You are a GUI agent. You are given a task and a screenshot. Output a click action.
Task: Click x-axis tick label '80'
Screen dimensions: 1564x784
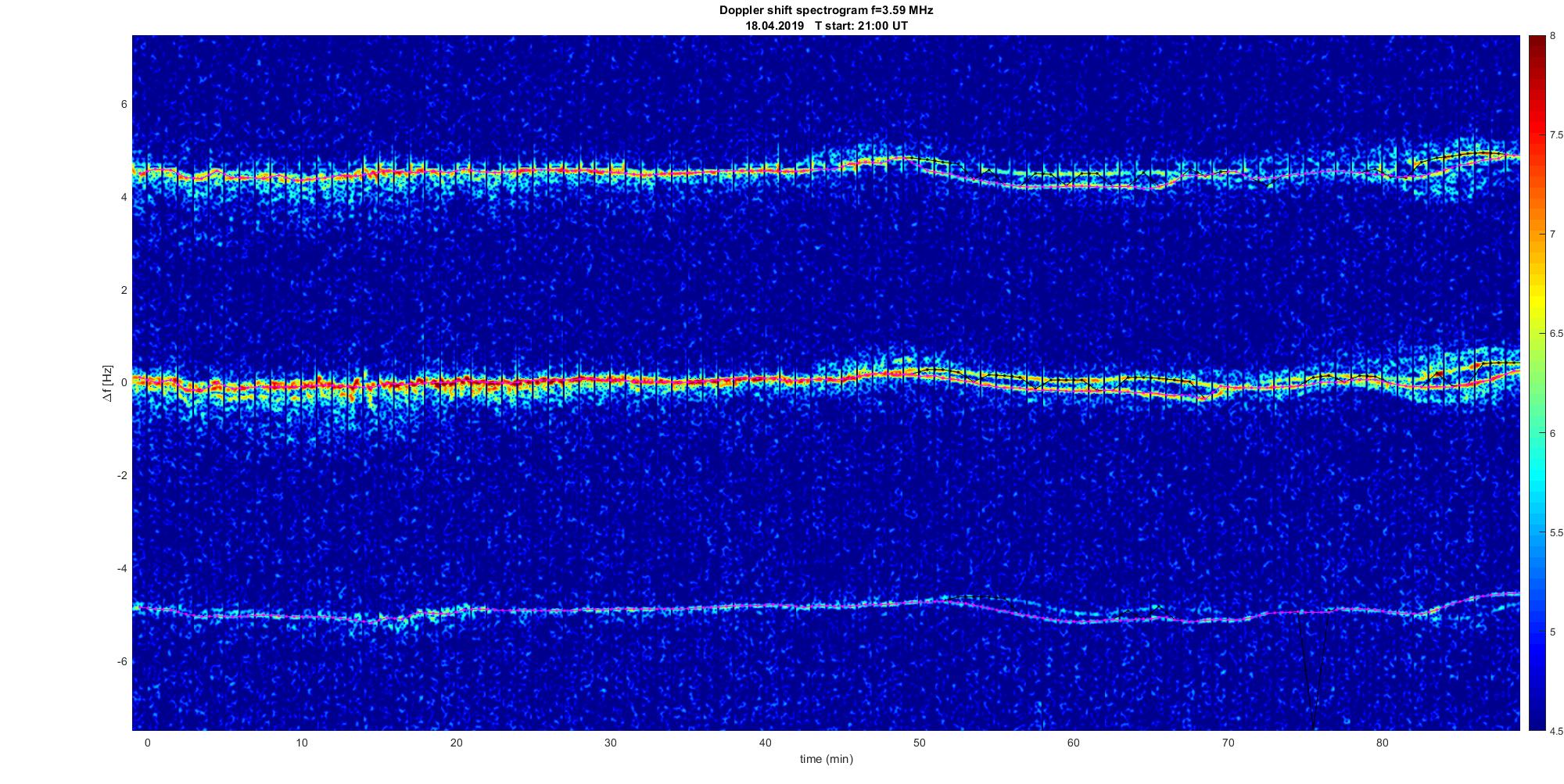pos(1383,743)
